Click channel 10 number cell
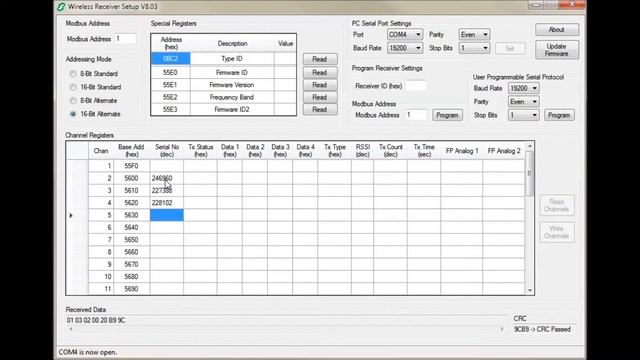Screen dimensions: 640x360 coord(101,276)
